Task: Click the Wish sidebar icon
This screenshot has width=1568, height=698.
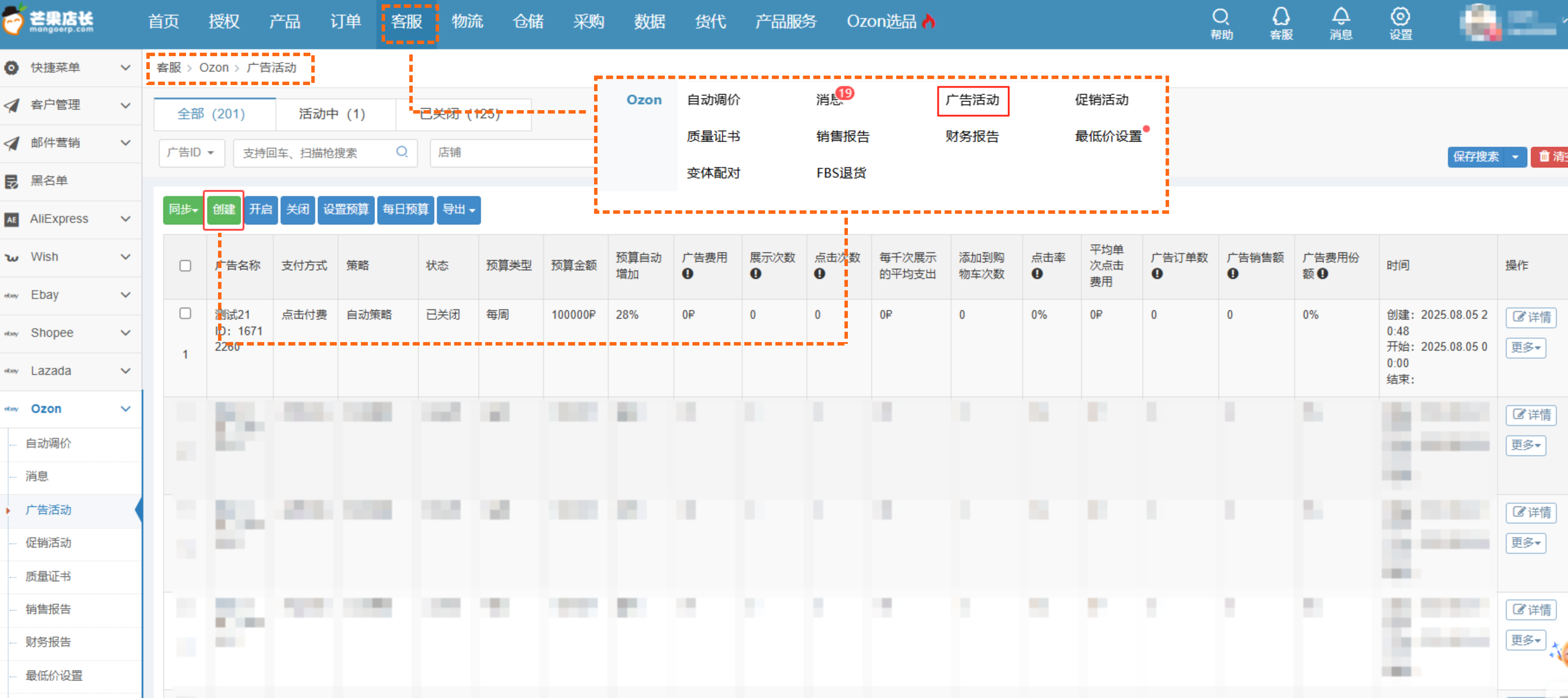Action: [12, 257]
